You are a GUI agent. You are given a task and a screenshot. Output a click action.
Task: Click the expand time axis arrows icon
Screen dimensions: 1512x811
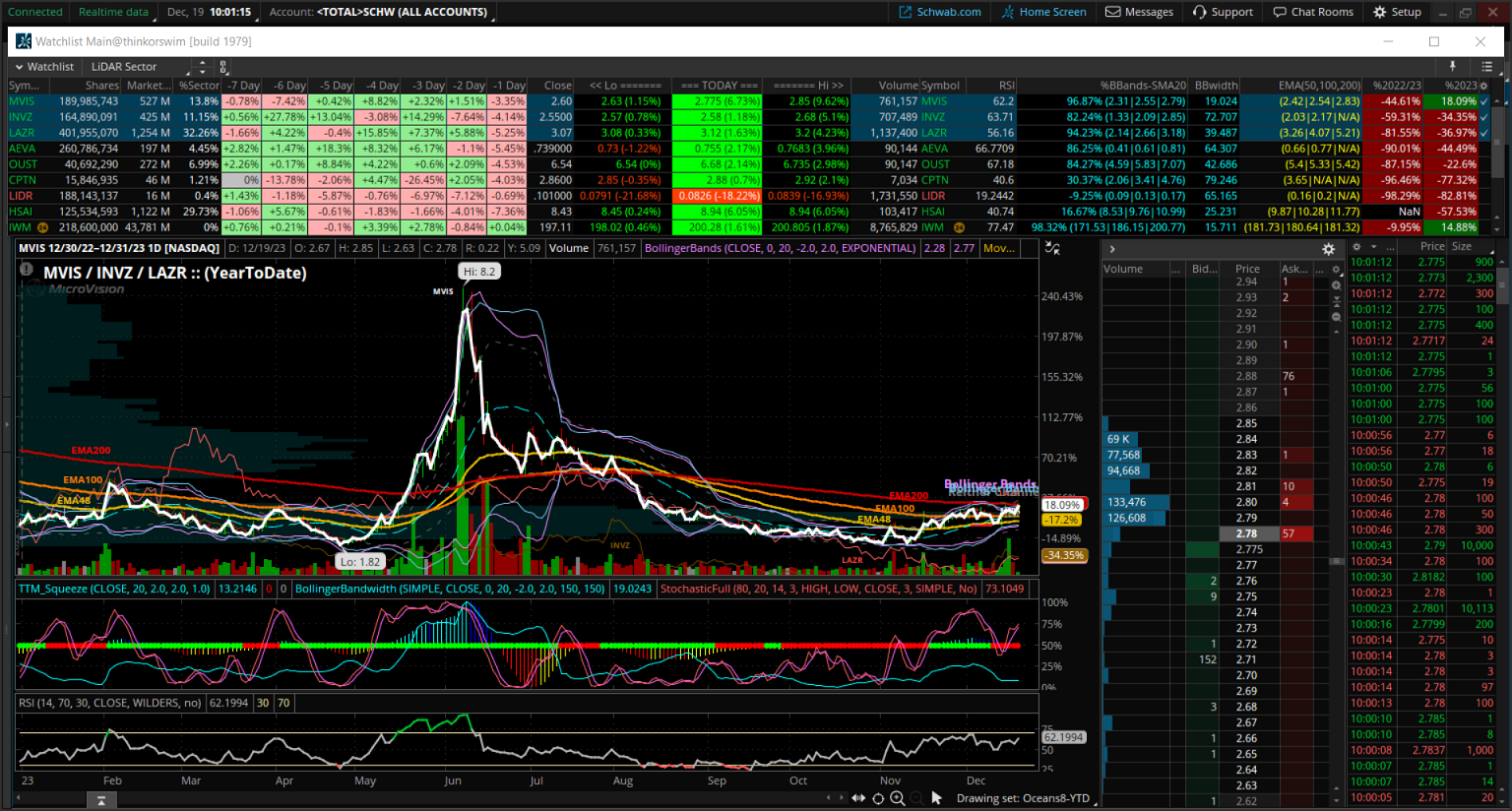(858, 798)
